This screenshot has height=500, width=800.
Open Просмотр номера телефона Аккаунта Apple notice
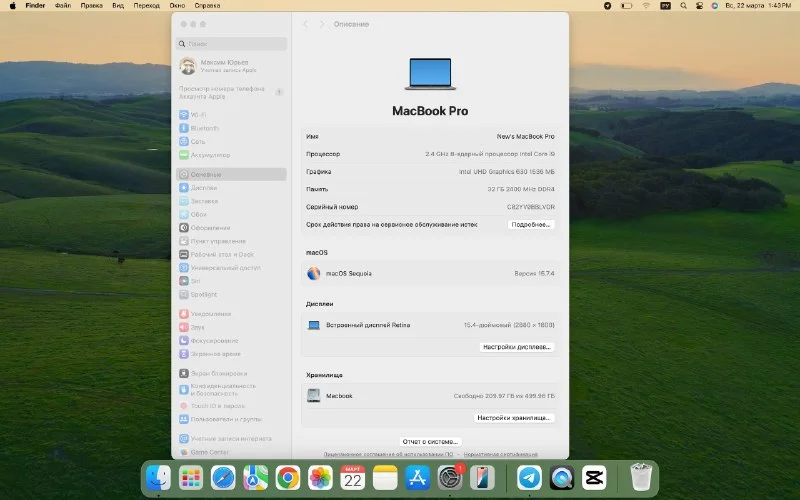[231, 92]
